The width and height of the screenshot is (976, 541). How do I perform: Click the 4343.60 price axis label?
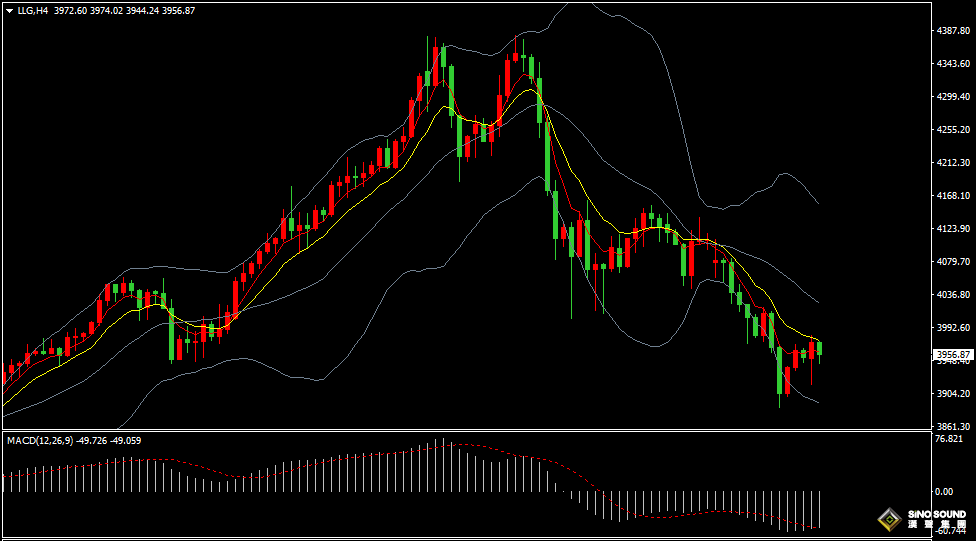tap(952, 64)
